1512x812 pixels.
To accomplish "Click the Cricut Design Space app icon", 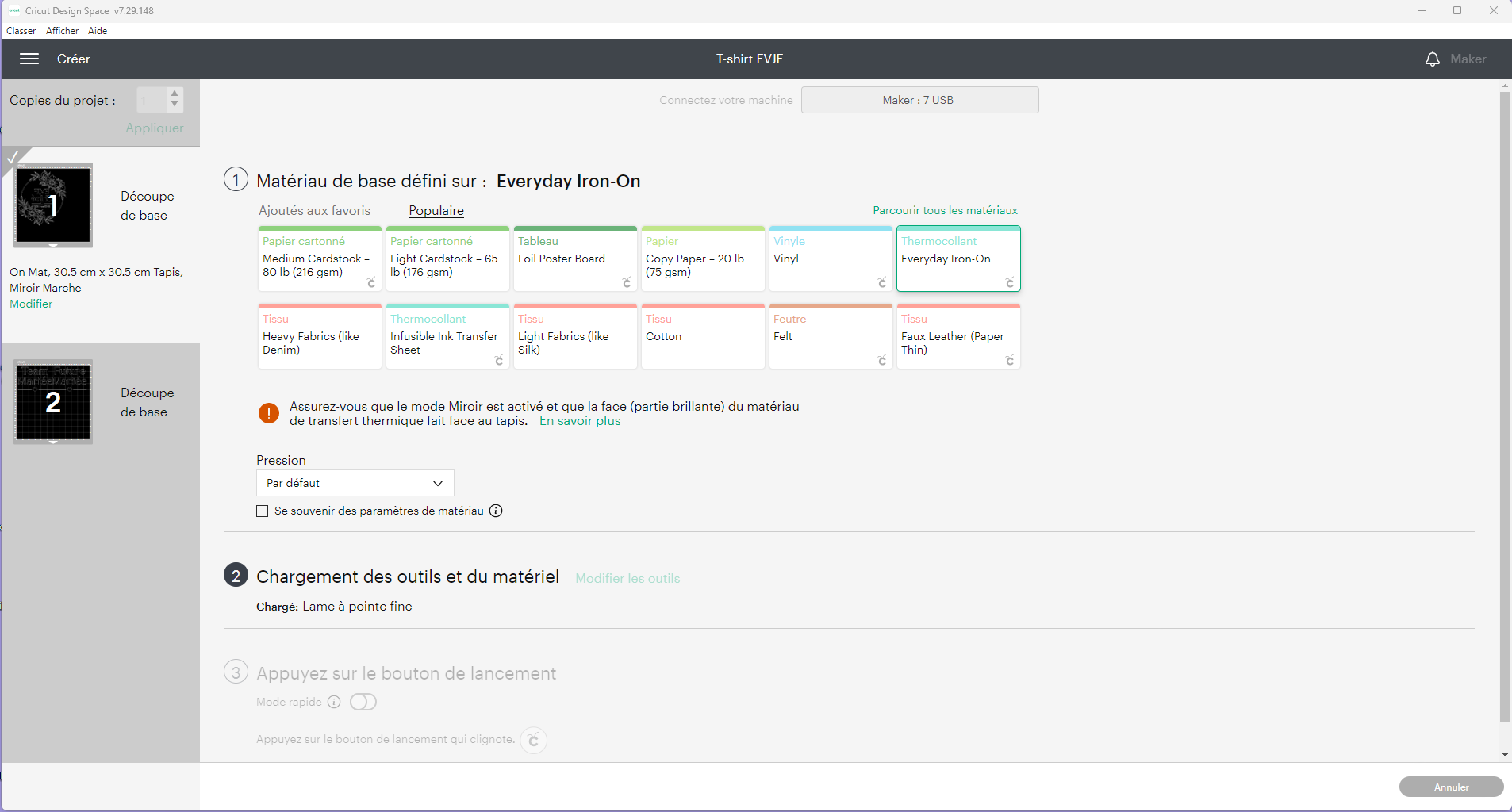I will point(14,10).
